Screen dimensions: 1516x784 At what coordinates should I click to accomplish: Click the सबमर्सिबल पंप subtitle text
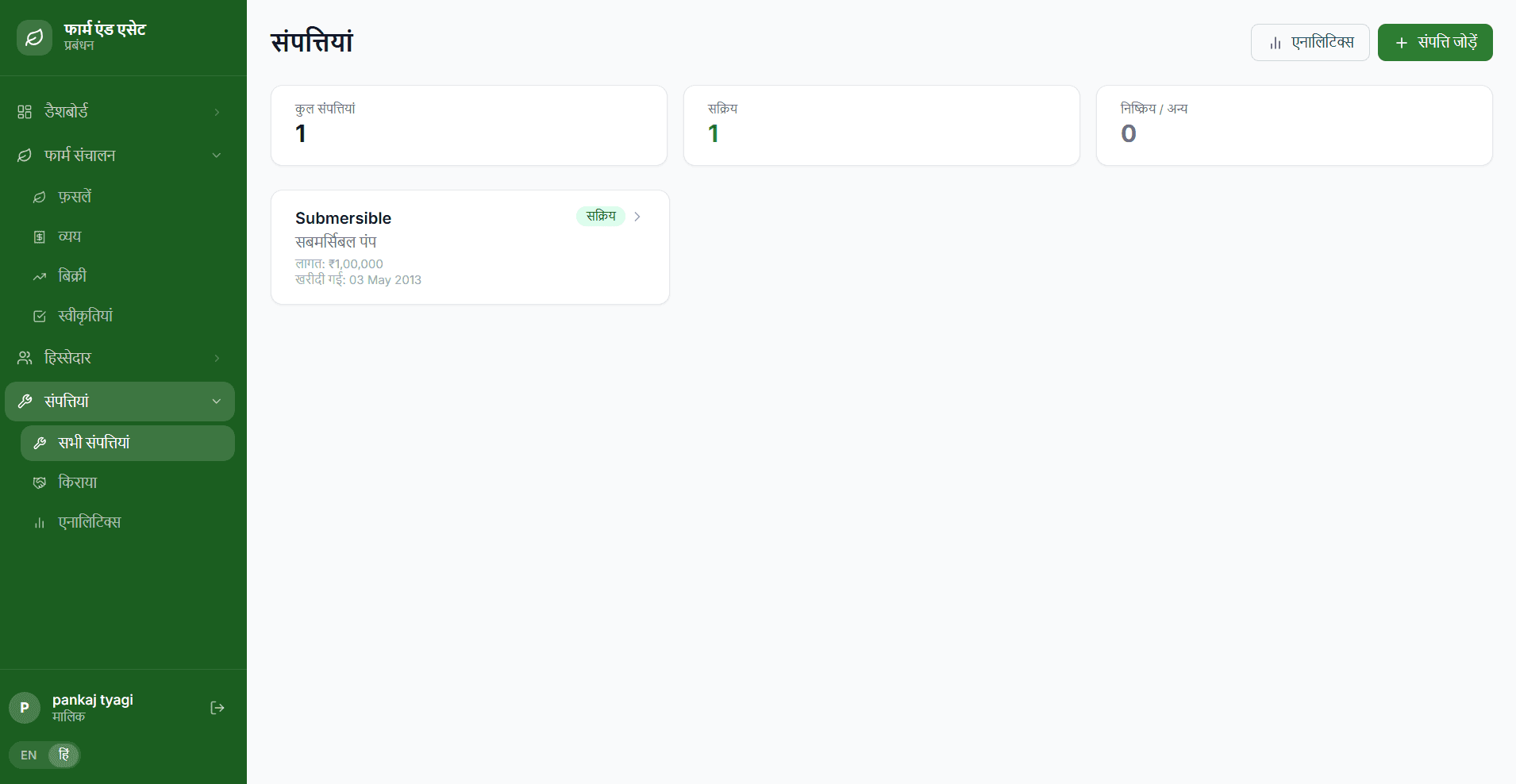click(336, 242)
